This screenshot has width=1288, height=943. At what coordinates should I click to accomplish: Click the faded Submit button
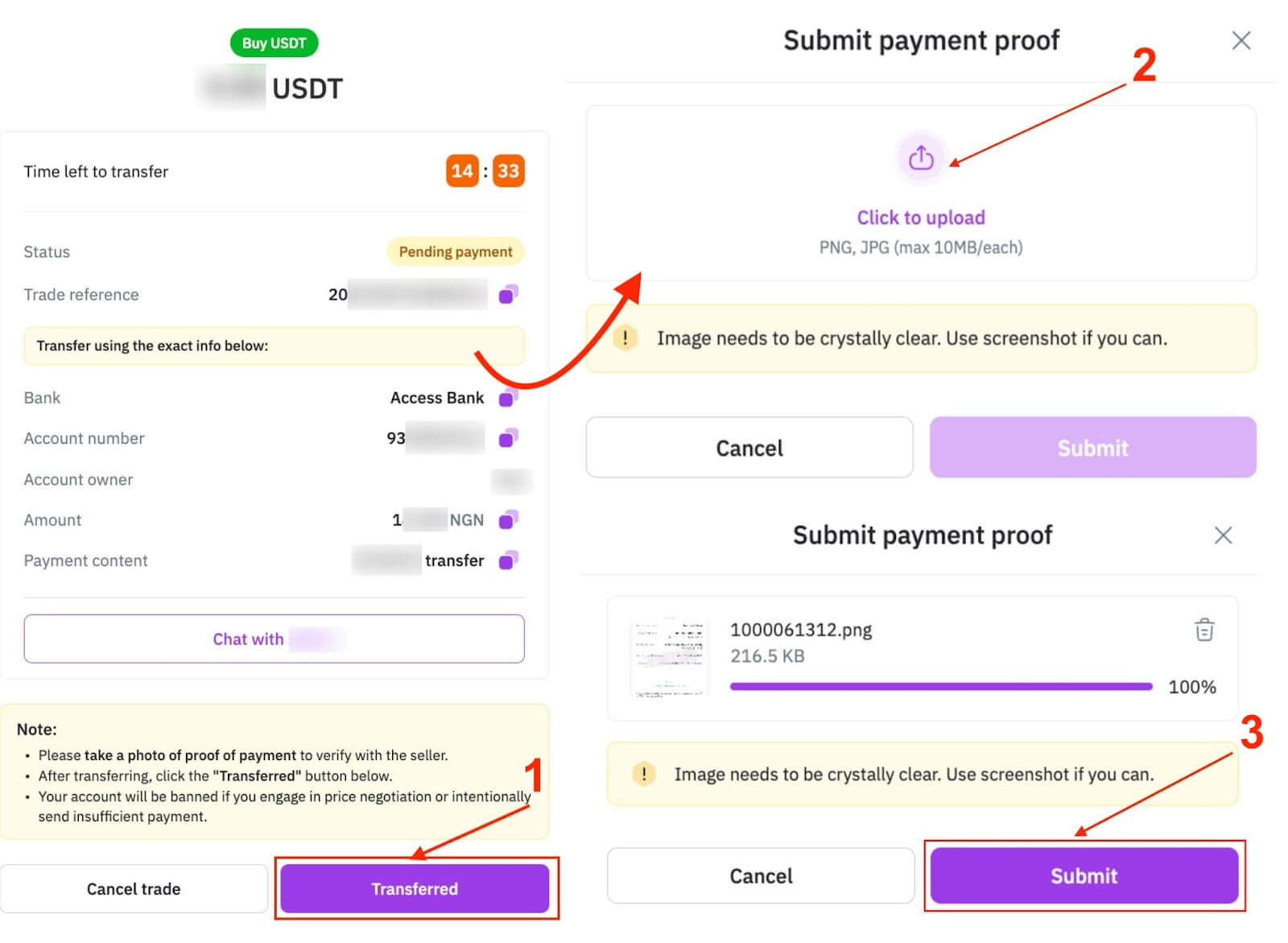pyautogui.click(x=1093, y=448)
